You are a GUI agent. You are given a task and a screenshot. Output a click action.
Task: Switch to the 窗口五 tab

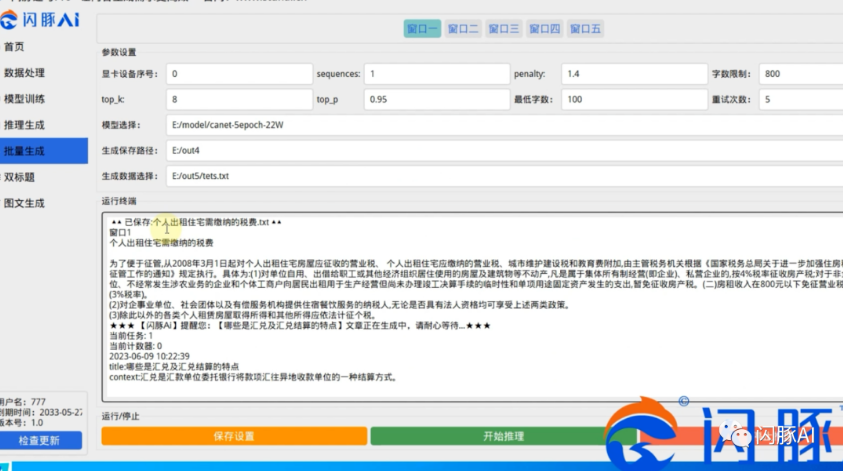(585, 28)
